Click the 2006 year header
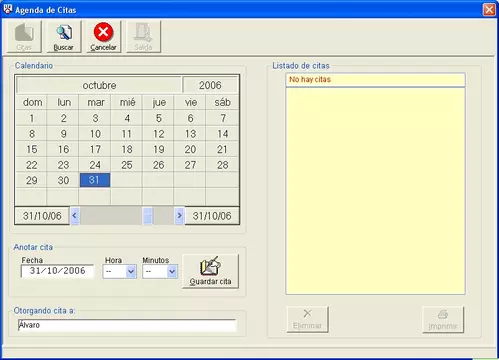 [210, 85]
